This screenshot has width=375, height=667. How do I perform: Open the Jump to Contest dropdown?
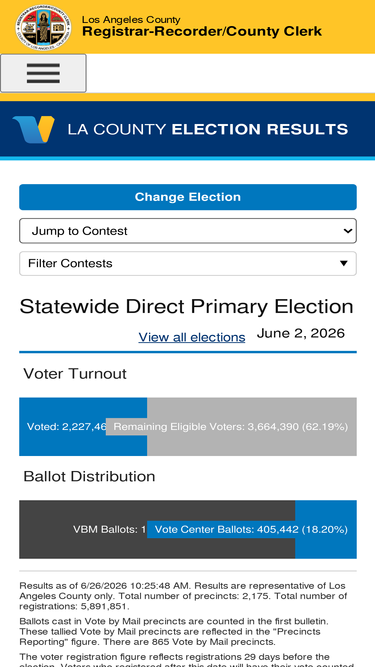(188, 231)
